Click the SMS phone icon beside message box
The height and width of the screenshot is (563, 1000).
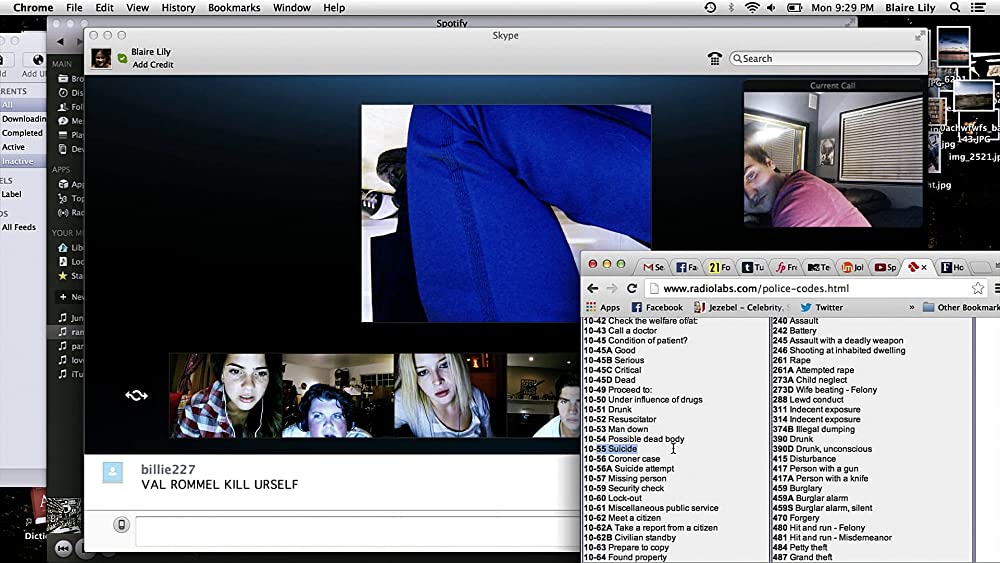click(x=122, y=525)
